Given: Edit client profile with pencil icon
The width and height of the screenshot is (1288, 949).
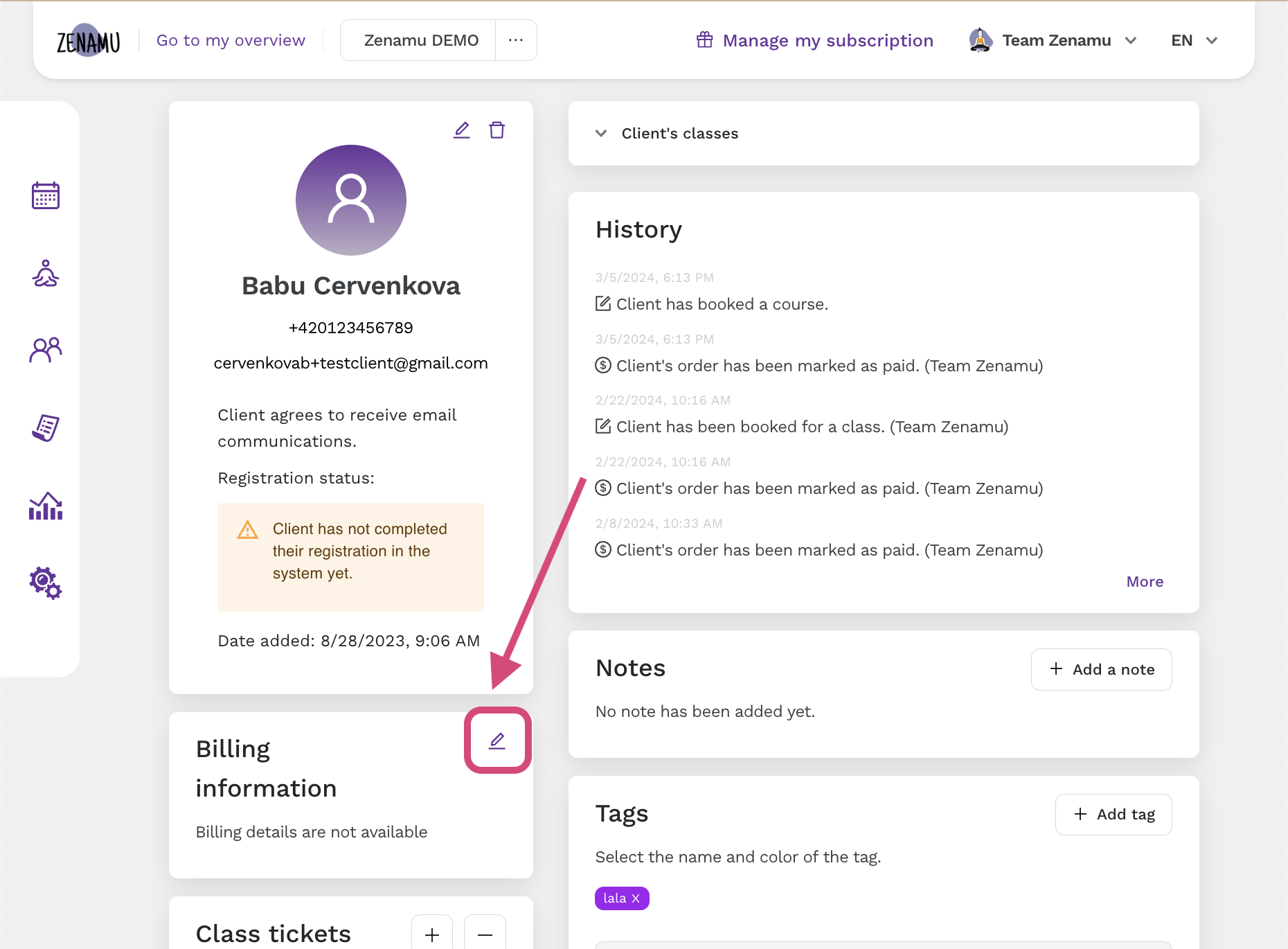Looking at the screenshot, I should click(462, 130).
